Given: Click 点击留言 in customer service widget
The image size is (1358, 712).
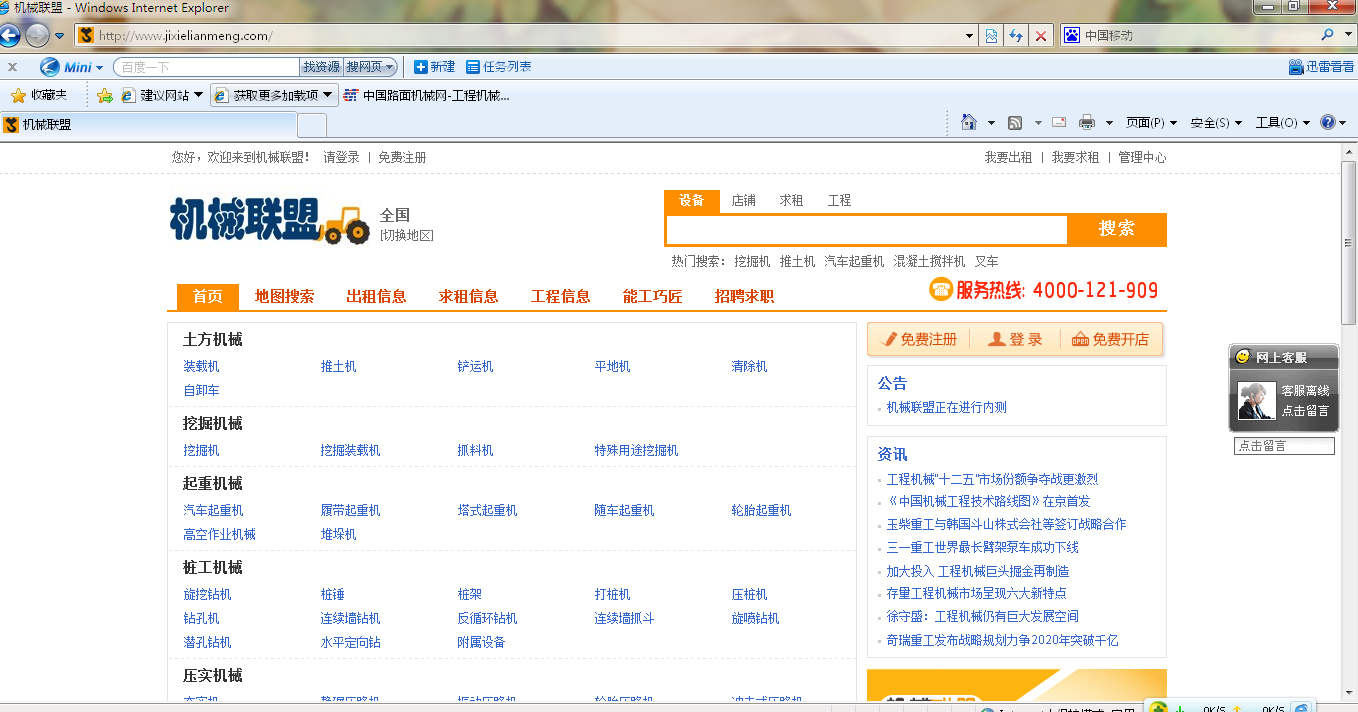Looking at the screenshot, I should click(1306, 411).
